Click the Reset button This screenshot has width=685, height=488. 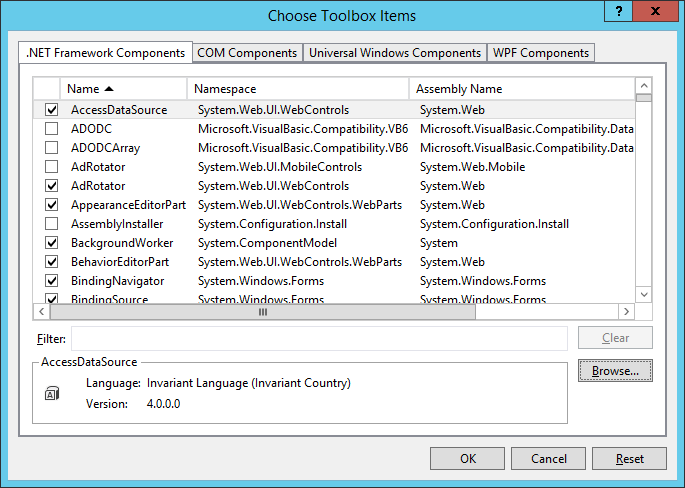click(x=630, y=458)
